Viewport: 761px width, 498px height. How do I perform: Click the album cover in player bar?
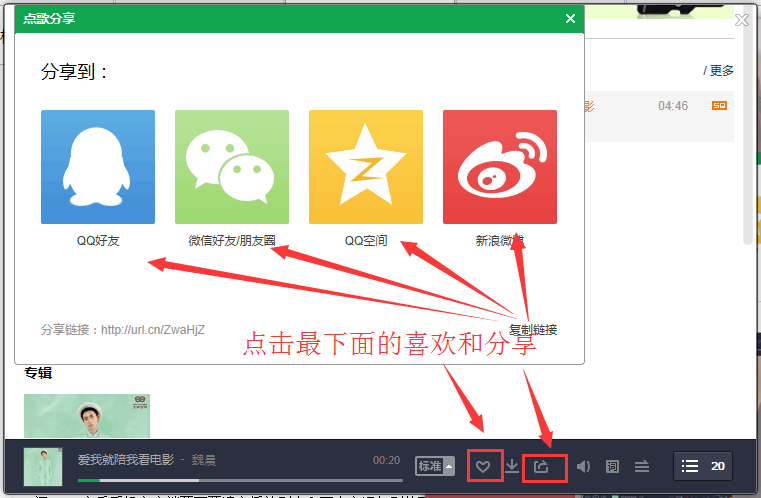point(43,467)
